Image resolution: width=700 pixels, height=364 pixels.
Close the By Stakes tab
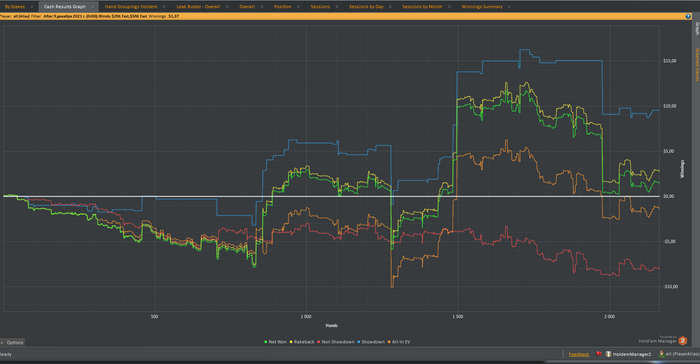[32, 7]
